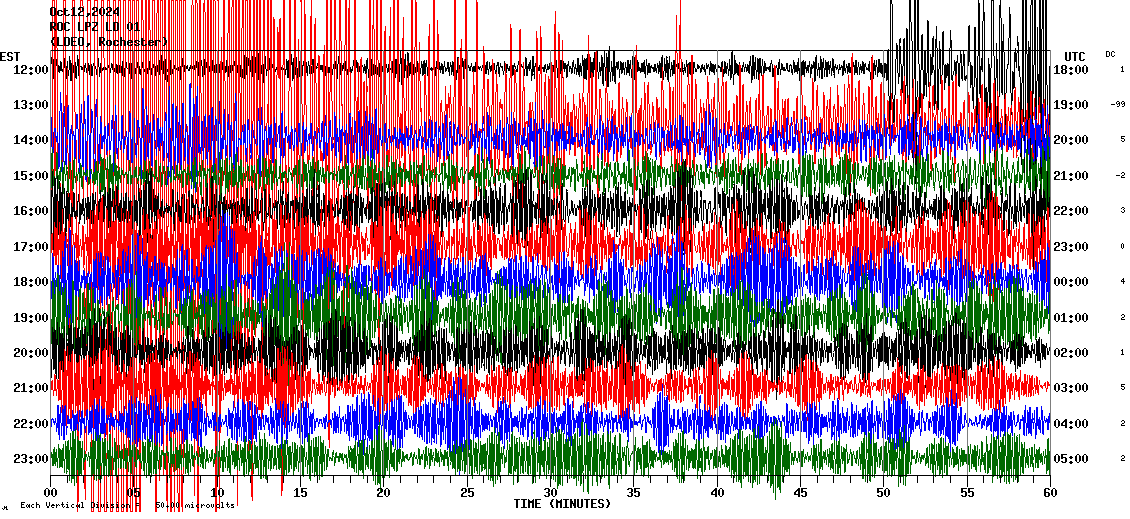Viewport: 1130px width, 519px height.
Task: Select the 05:00 UTC row label
Action: pos(1071,458)
